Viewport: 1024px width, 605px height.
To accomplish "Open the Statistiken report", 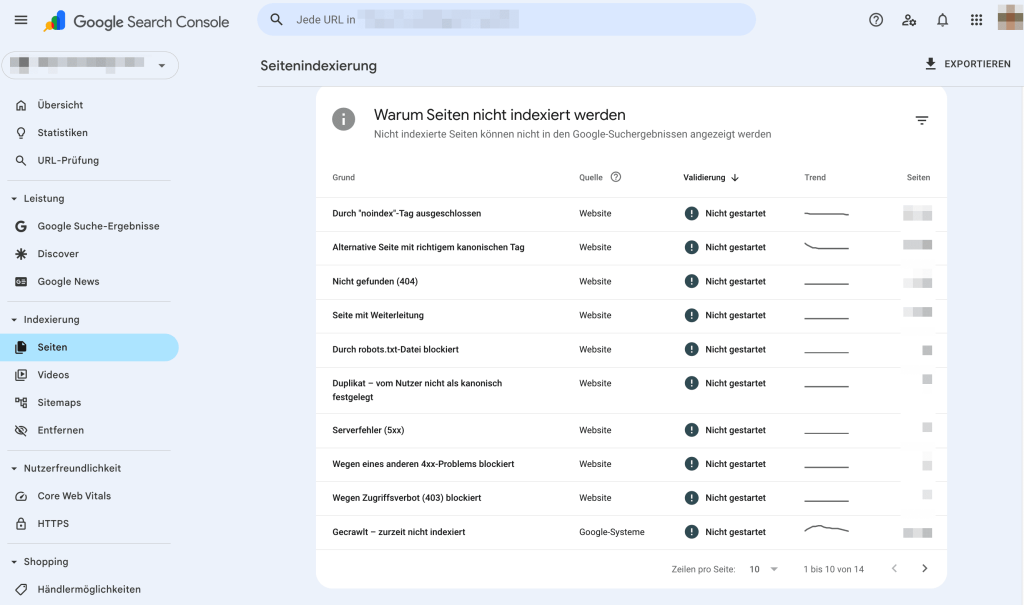I will click(64, 132).
